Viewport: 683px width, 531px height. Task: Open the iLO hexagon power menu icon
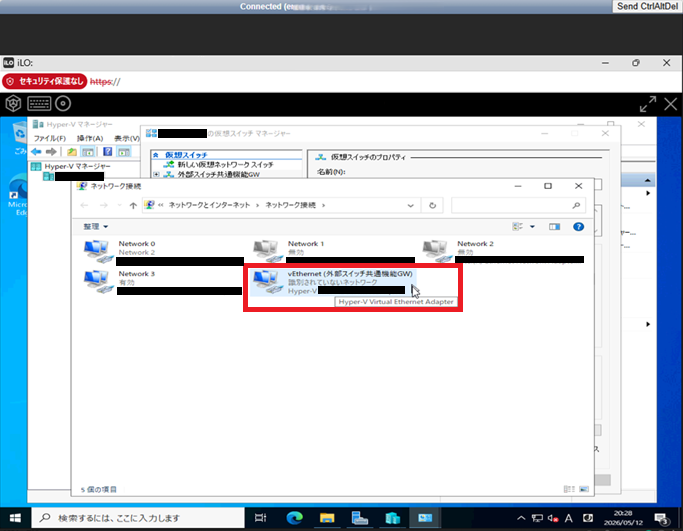[14, 104]
